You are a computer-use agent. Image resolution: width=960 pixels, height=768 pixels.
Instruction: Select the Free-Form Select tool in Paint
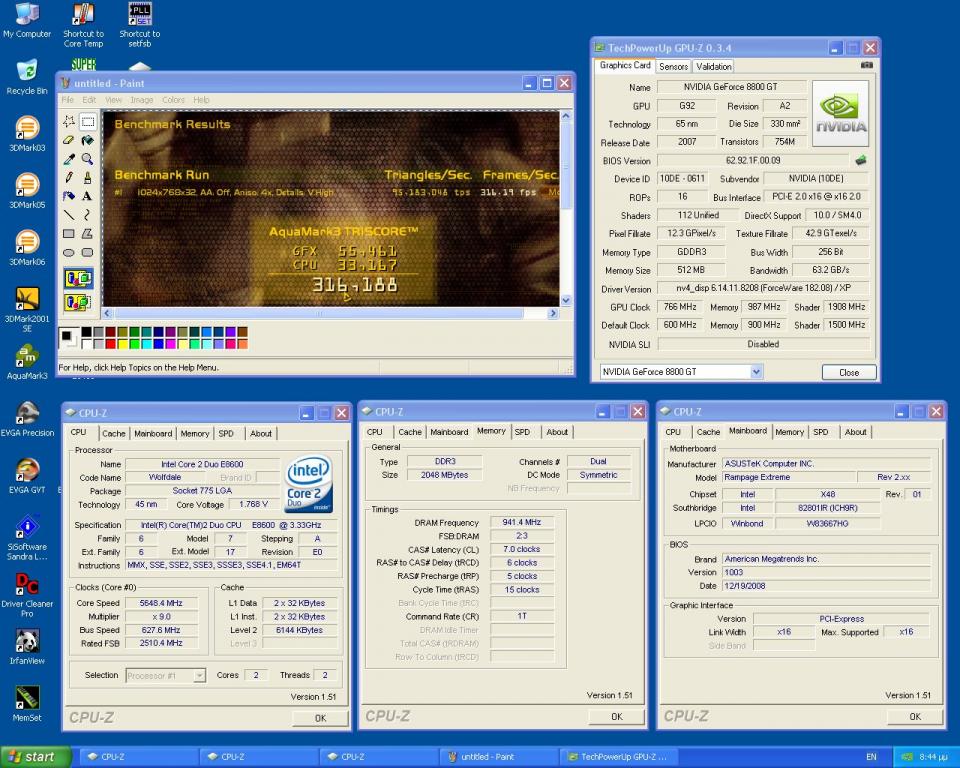pos(69,121)
